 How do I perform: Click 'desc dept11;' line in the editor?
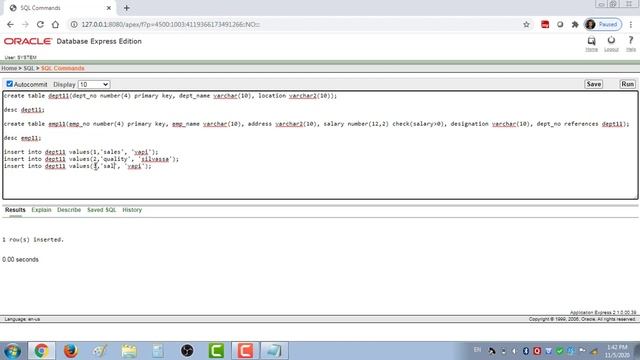pos(24,110)
